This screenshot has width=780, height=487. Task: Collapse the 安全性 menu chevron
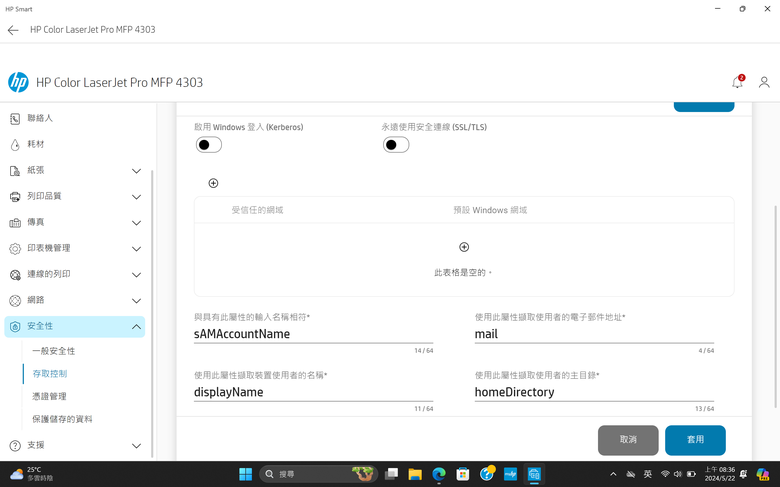[136, 327]
